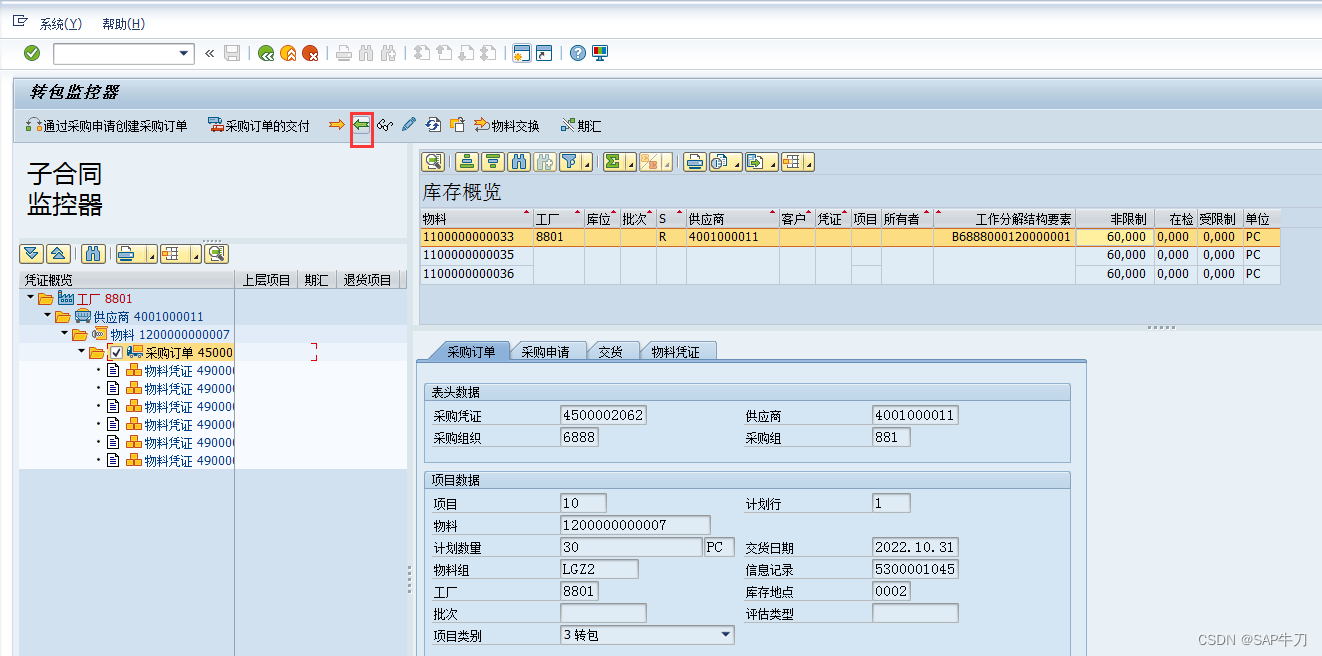This screenshot has height=656, width=1322.
Task: Click the 物料交换 button
Action: tap(507, 126)
